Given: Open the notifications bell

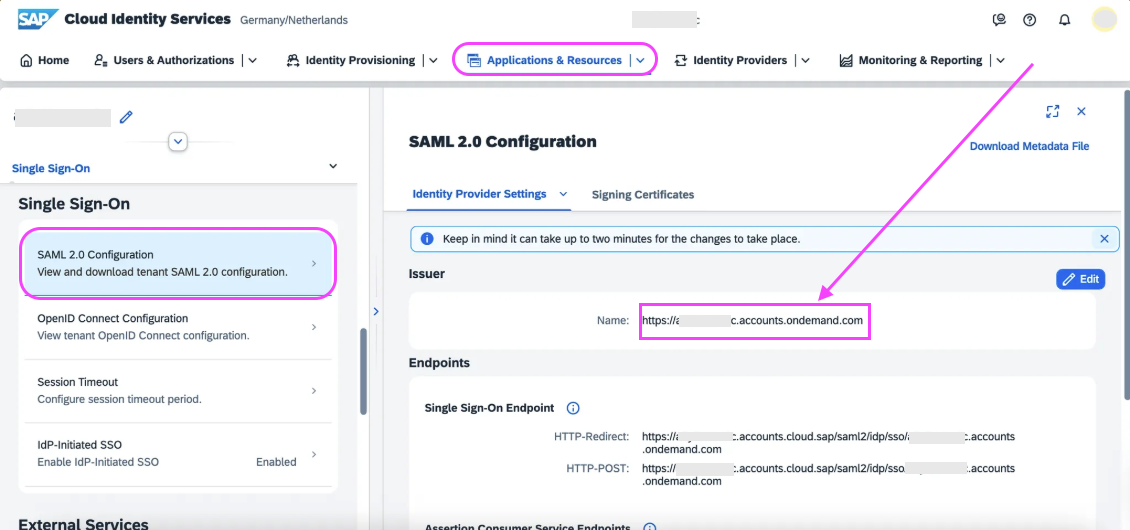Looking at the screenshot, I should 1064,19.
